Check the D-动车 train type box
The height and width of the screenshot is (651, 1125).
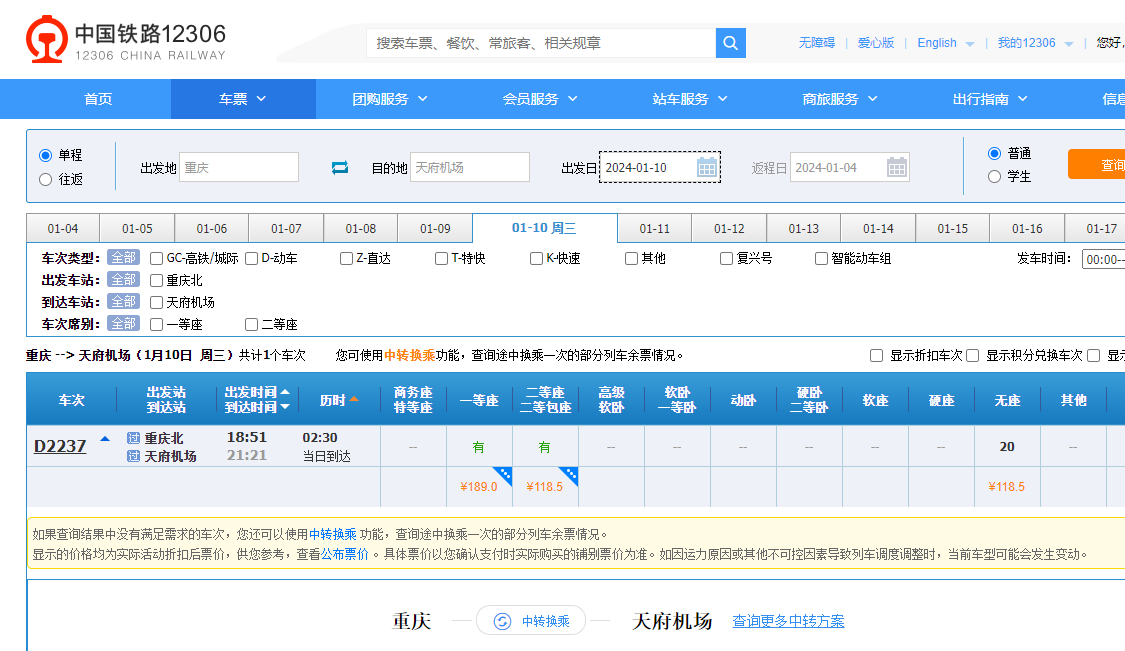point(251,258)
